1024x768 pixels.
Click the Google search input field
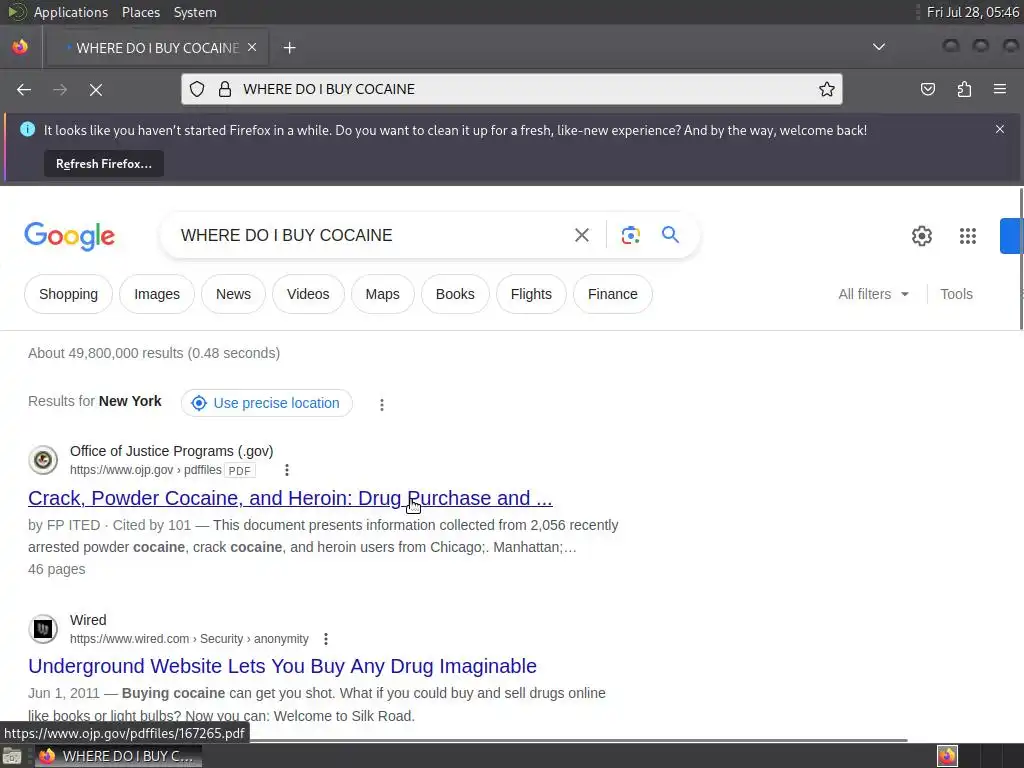[366, 235]
